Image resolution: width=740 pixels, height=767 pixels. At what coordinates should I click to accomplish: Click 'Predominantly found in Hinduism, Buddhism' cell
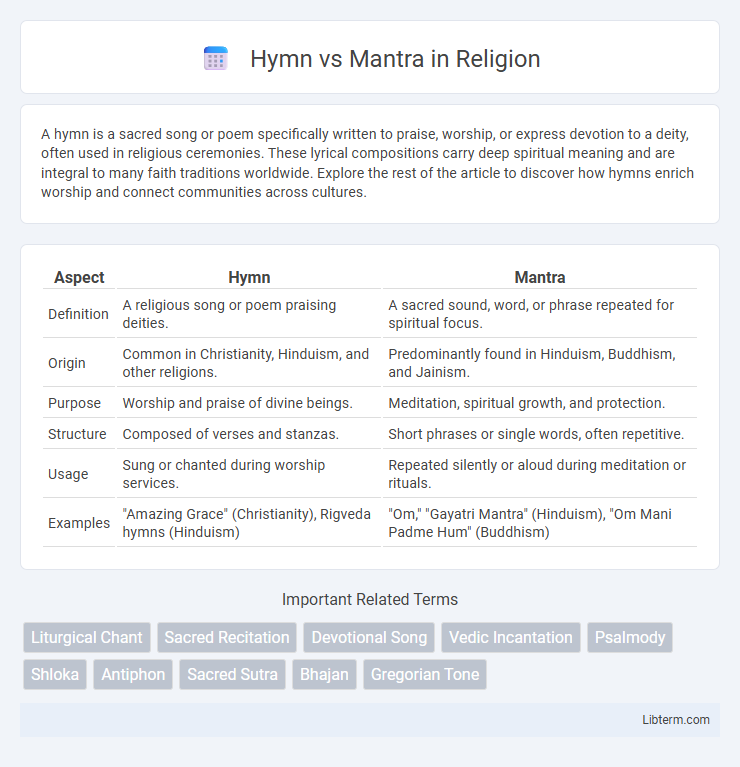(539, 363)
